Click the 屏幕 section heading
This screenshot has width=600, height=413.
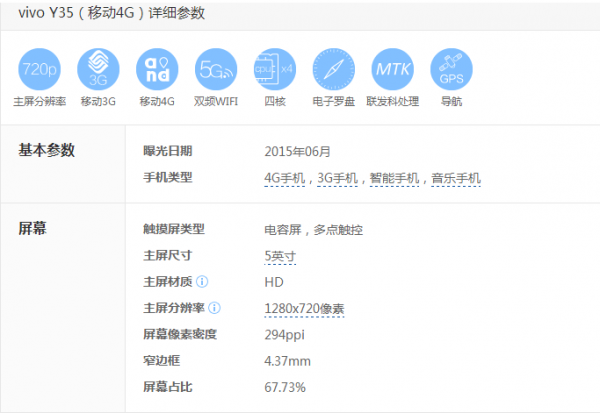pos(32,228)
